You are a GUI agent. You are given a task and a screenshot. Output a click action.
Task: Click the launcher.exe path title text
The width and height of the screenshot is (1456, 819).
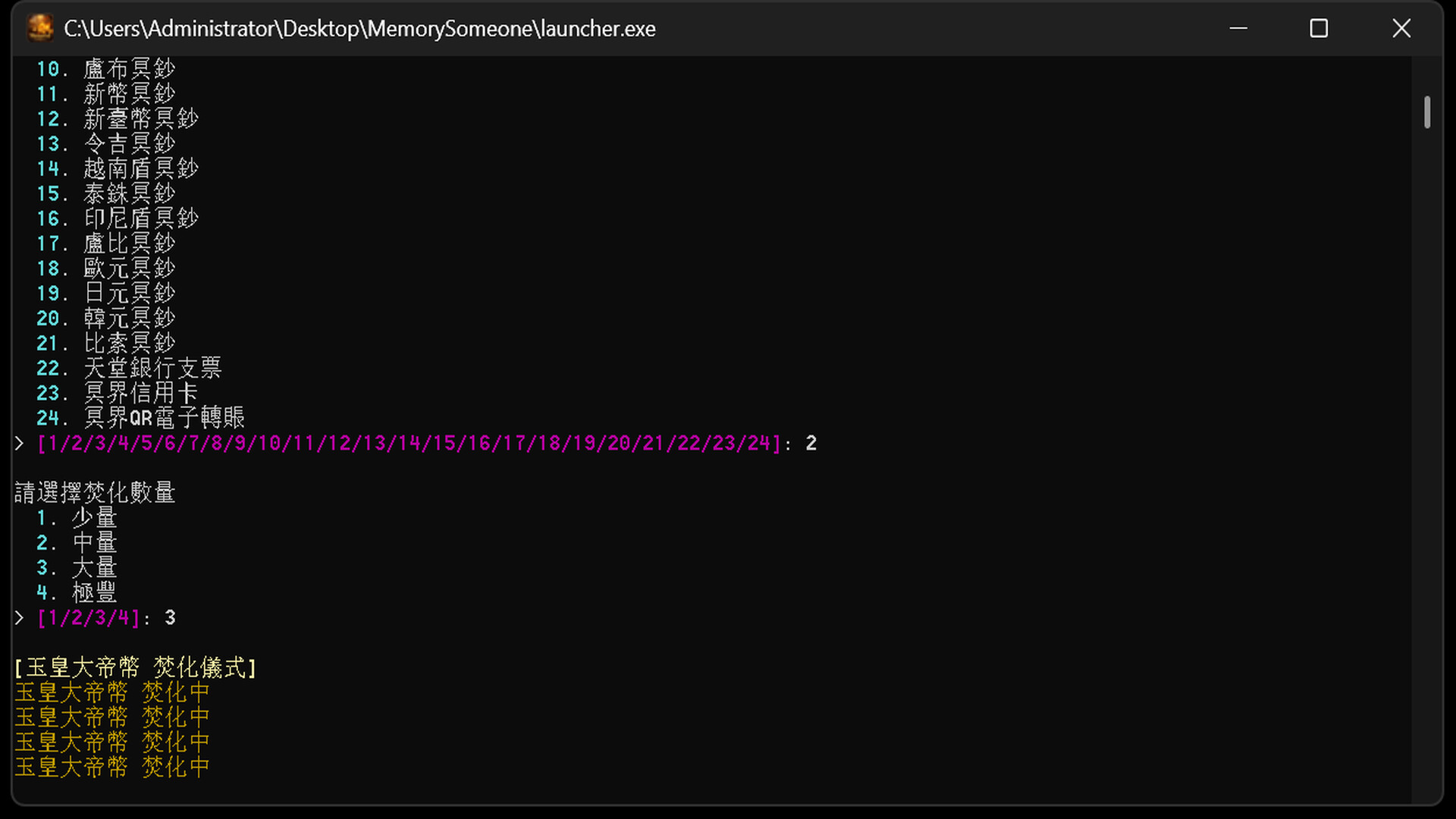pos(359,29)
